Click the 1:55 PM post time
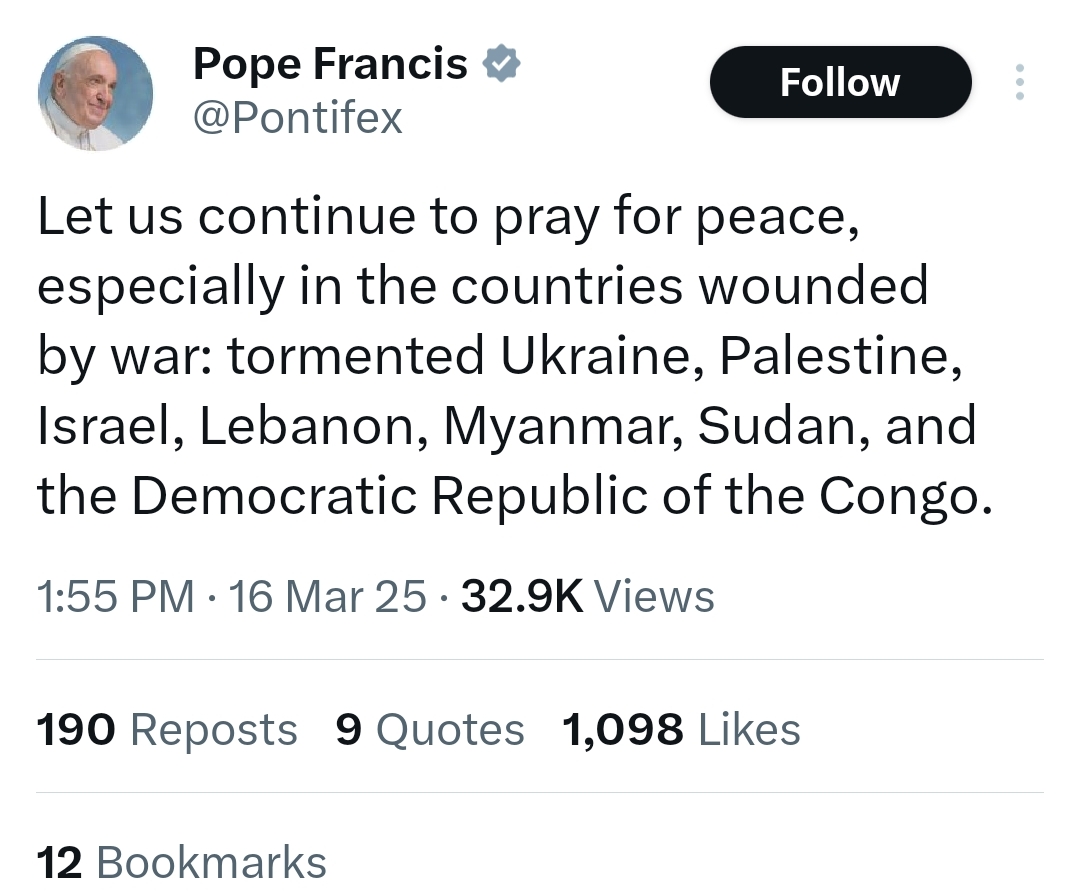This screenshot has width=1080, height=892. [115, 597]
